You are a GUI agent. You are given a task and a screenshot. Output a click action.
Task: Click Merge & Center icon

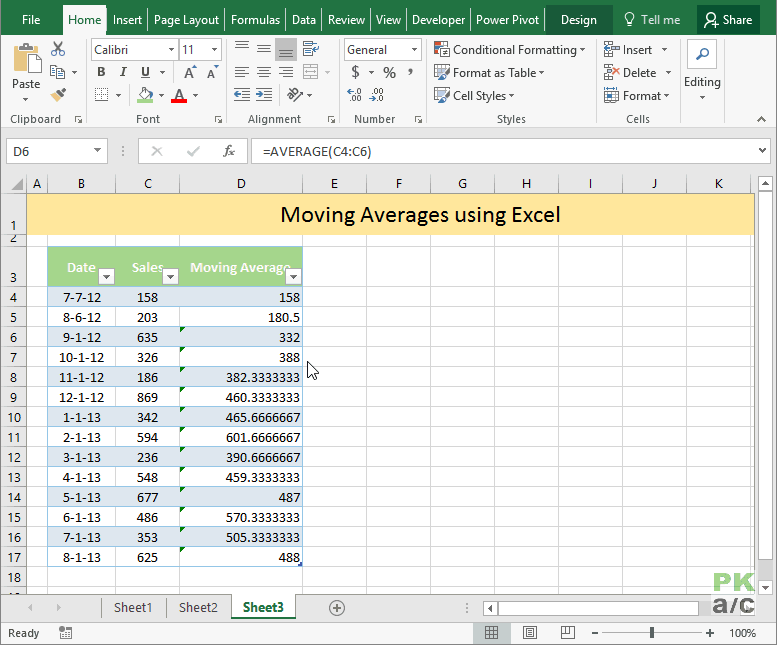pos(311,72)
